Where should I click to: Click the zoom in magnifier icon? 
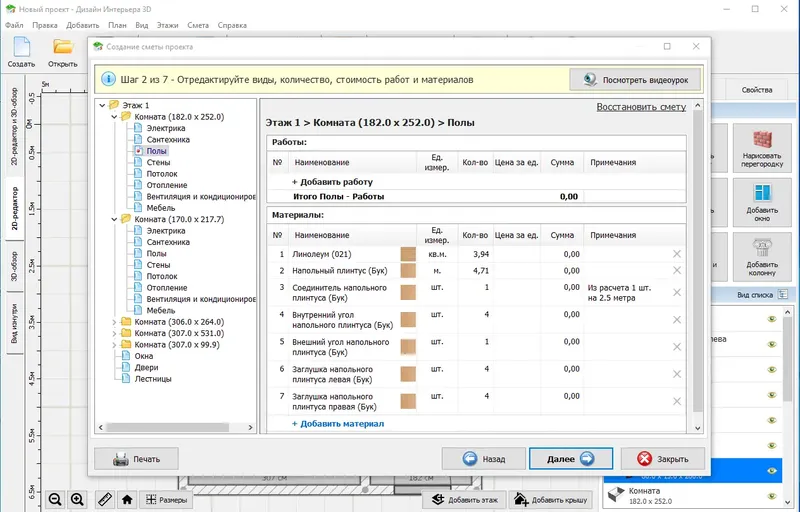pos(77,500)
